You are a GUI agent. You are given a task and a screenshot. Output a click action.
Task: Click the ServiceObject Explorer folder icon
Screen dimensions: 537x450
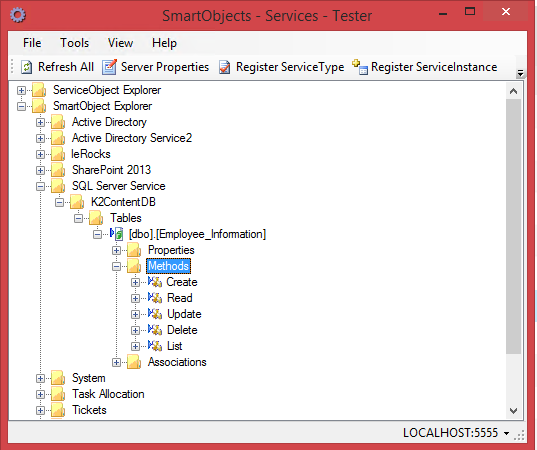(x=39, y=90)
